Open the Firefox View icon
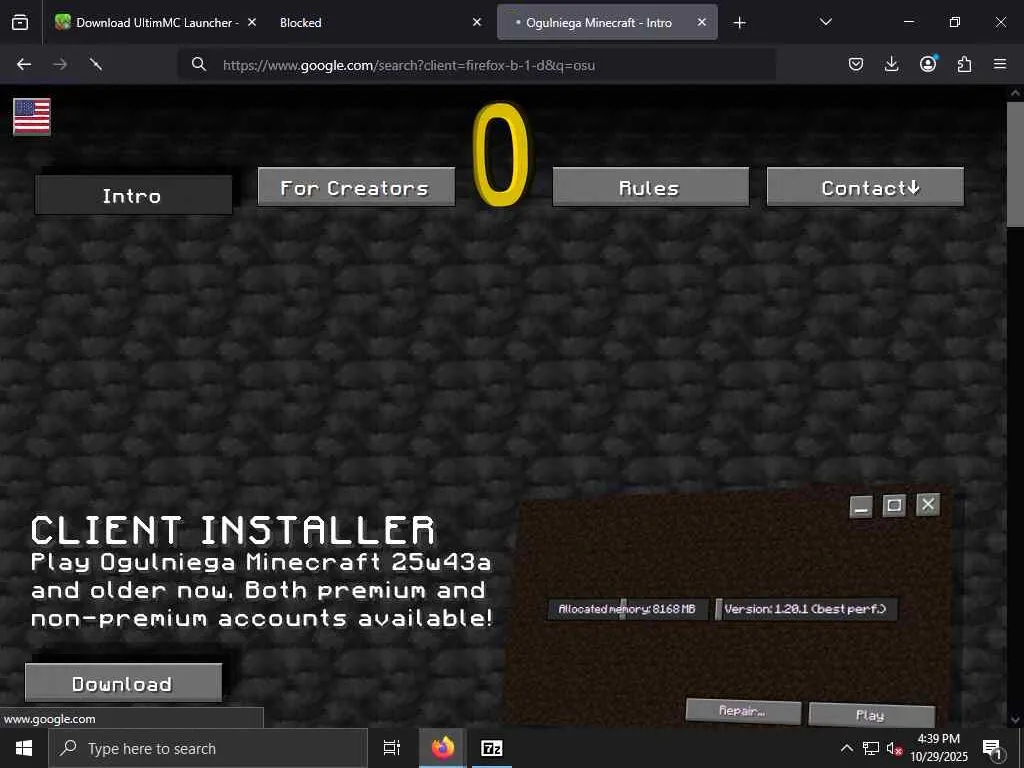This screenshot has height=768, width=1024. click(20, 22)
